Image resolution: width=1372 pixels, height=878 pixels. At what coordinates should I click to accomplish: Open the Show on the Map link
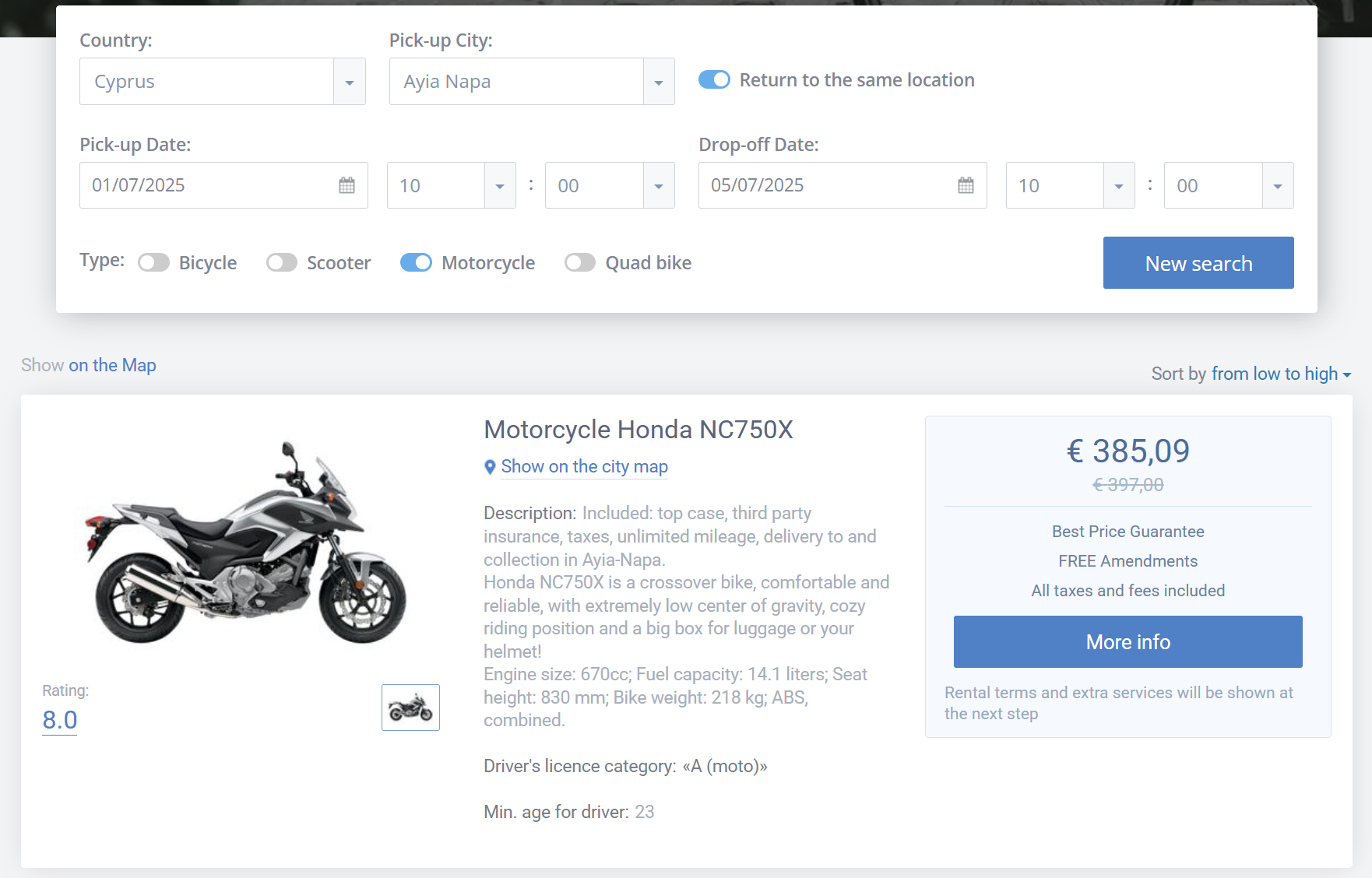(x=112, y=365)
